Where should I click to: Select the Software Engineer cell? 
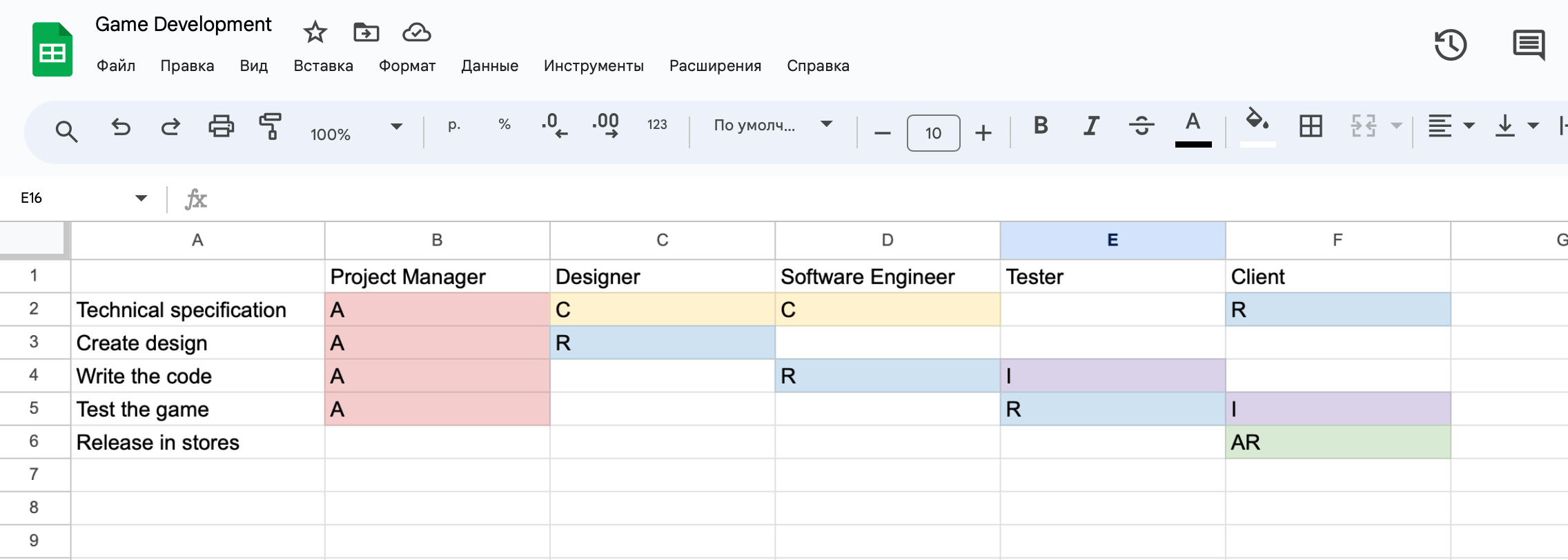click(888, 277)
